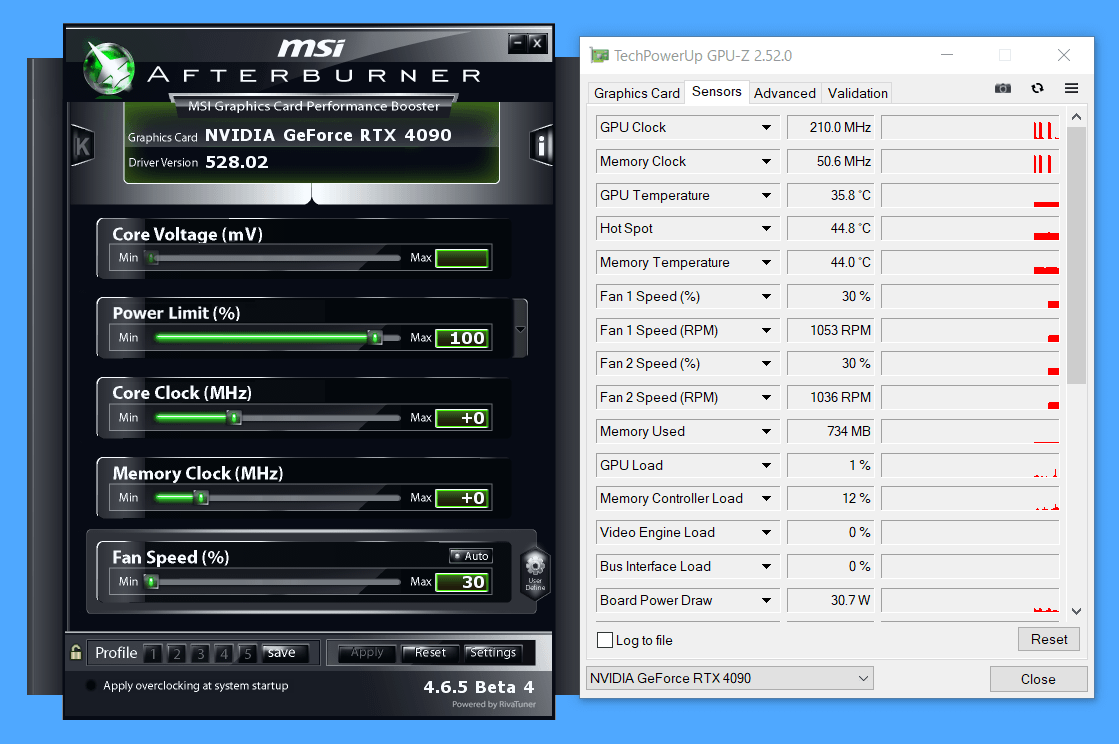The height and width of the screenshot is (744, 1119).
Task: Open the Fan 2 Speed (RPM) dropdown
Action: [x=766, y=397]
